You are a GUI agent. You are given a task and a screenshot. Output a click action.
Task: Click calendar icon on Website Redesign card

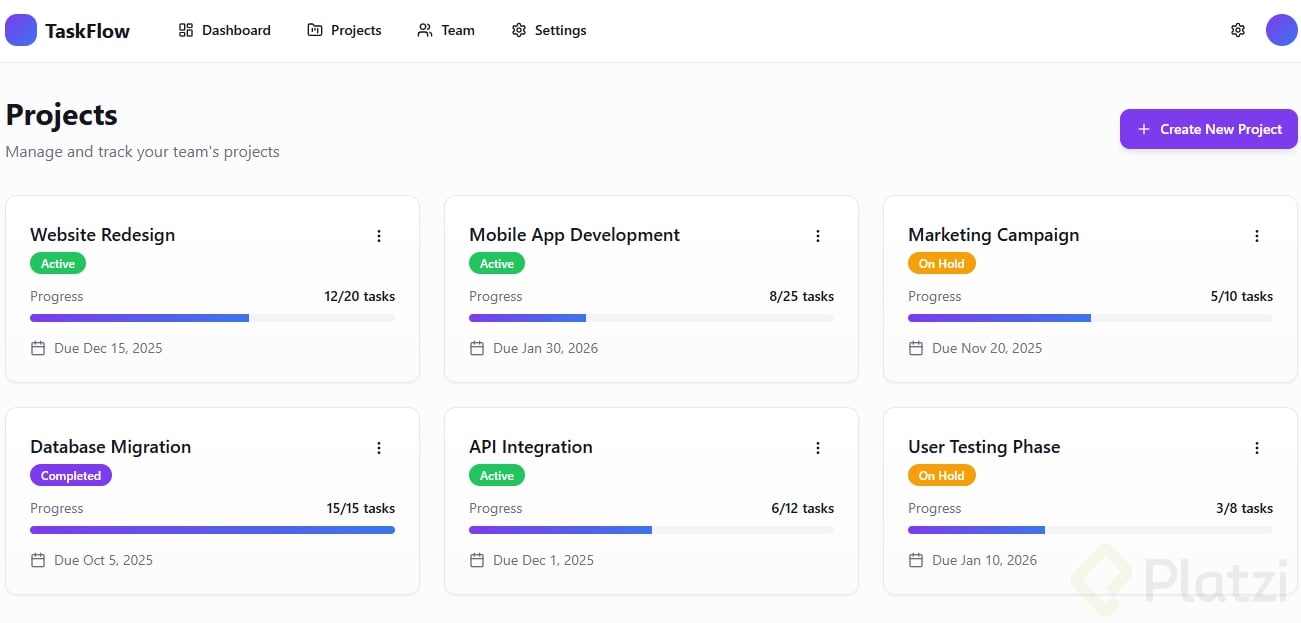(38, 348)
